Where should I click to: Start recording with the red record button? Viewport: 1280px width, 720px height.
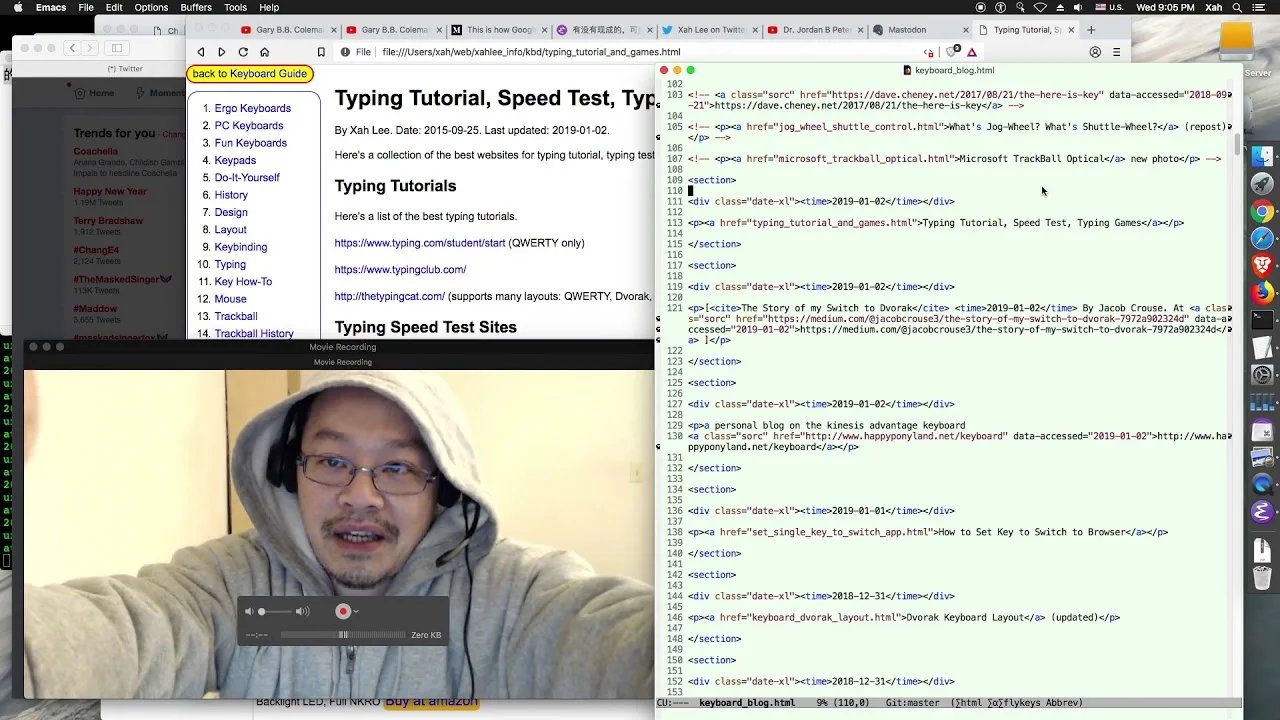[x=343, y=611]
